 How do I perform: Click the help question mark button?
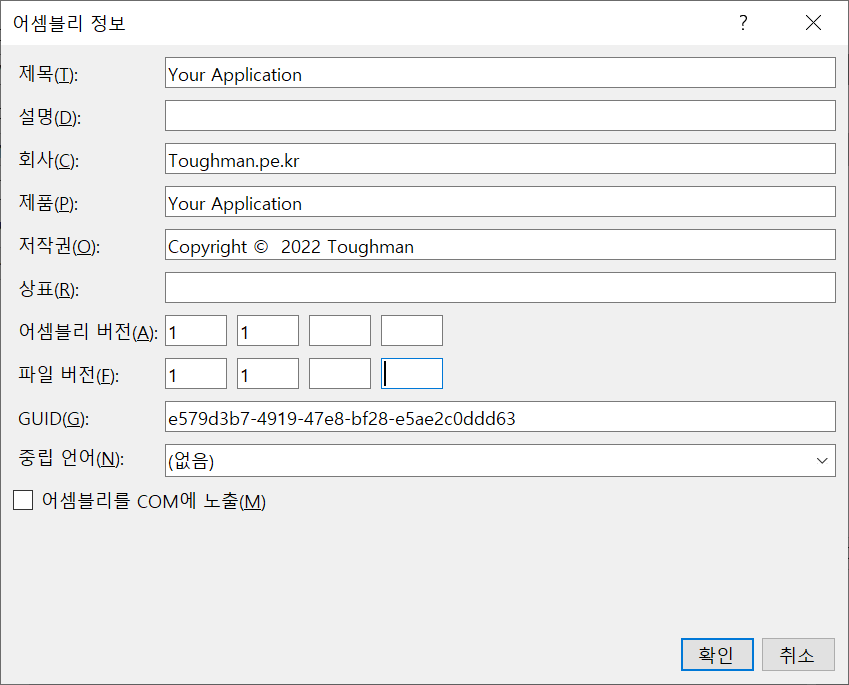pos(743,23)
